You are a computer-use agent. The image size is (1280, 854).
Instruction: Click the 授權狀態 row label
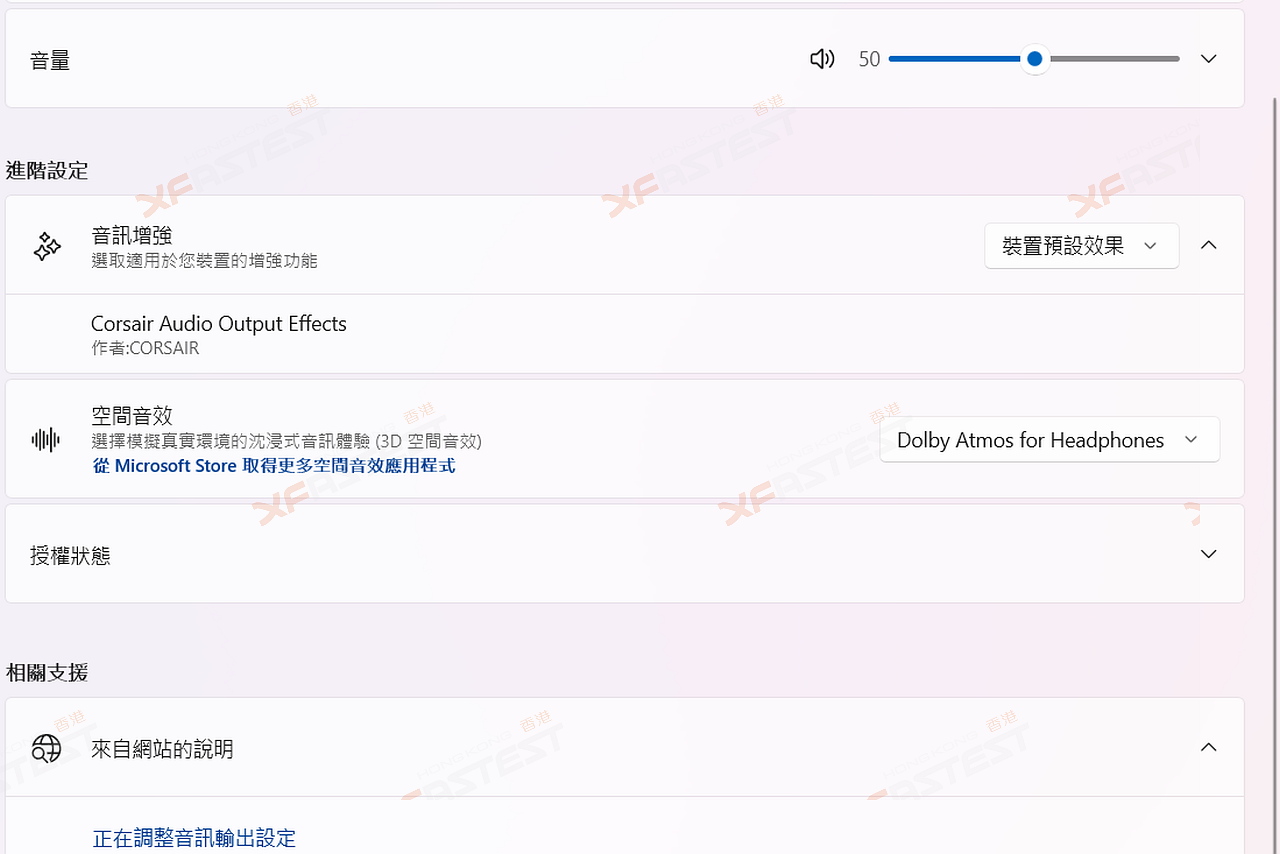[70, 555]
